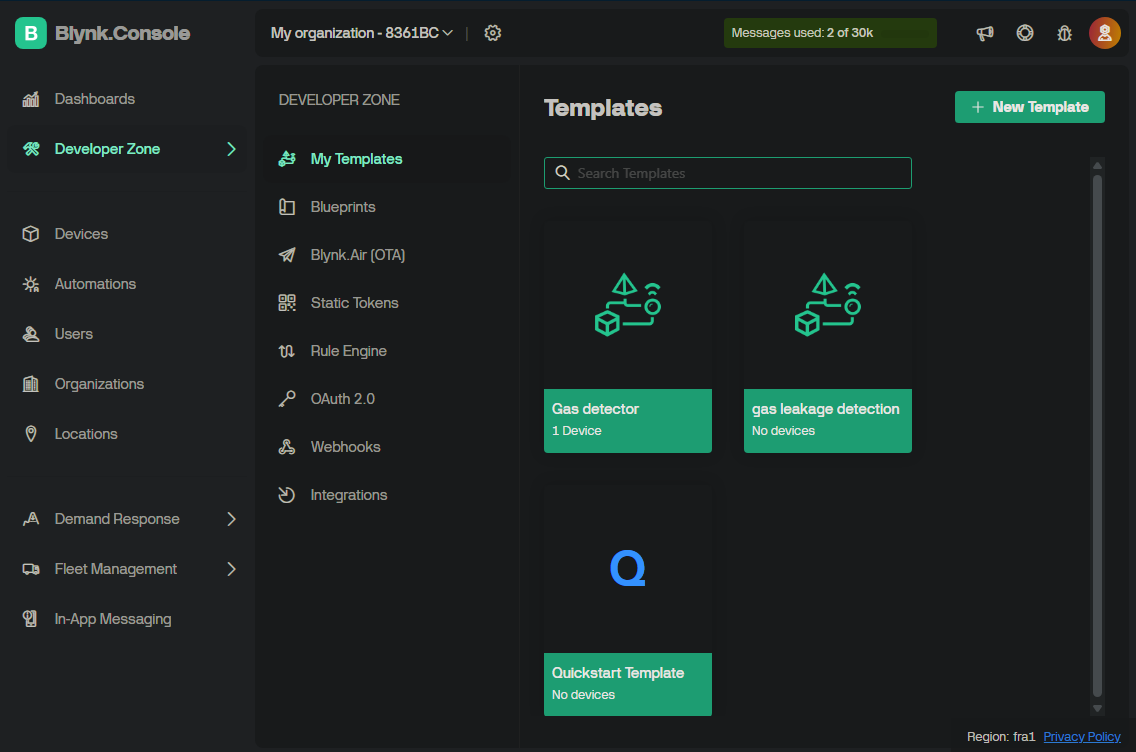Click the Static Tokens QR icon

click(x=287, y=303)
